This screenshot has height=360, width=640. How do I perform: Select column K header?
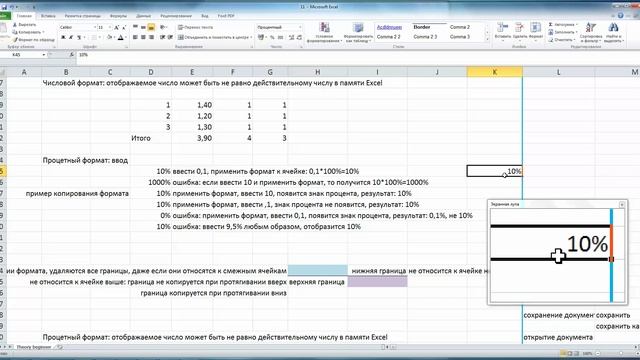click(x=494, y=72)
